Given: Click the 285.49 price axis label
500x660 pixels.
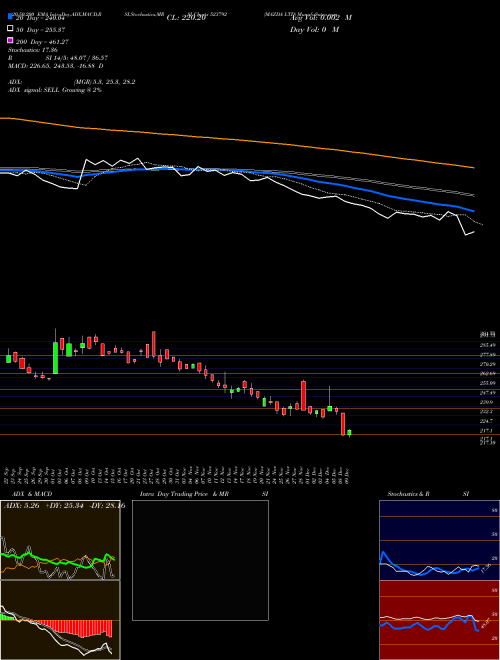Looking at the screenshot, I should [487, 345].
